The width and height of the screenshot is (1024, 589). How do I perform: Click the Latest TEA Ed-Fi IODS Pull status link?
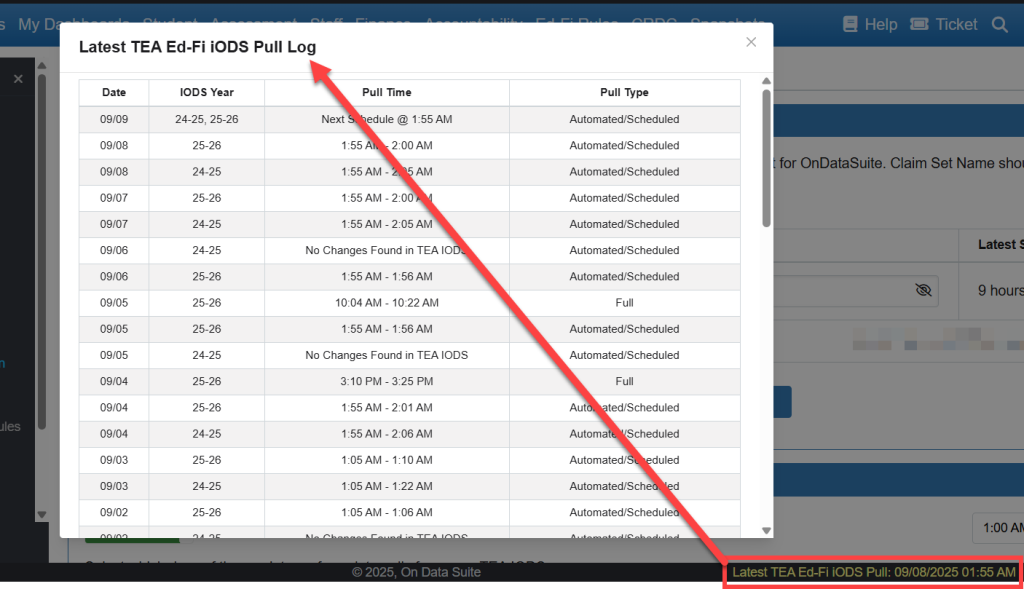point(873,572)
